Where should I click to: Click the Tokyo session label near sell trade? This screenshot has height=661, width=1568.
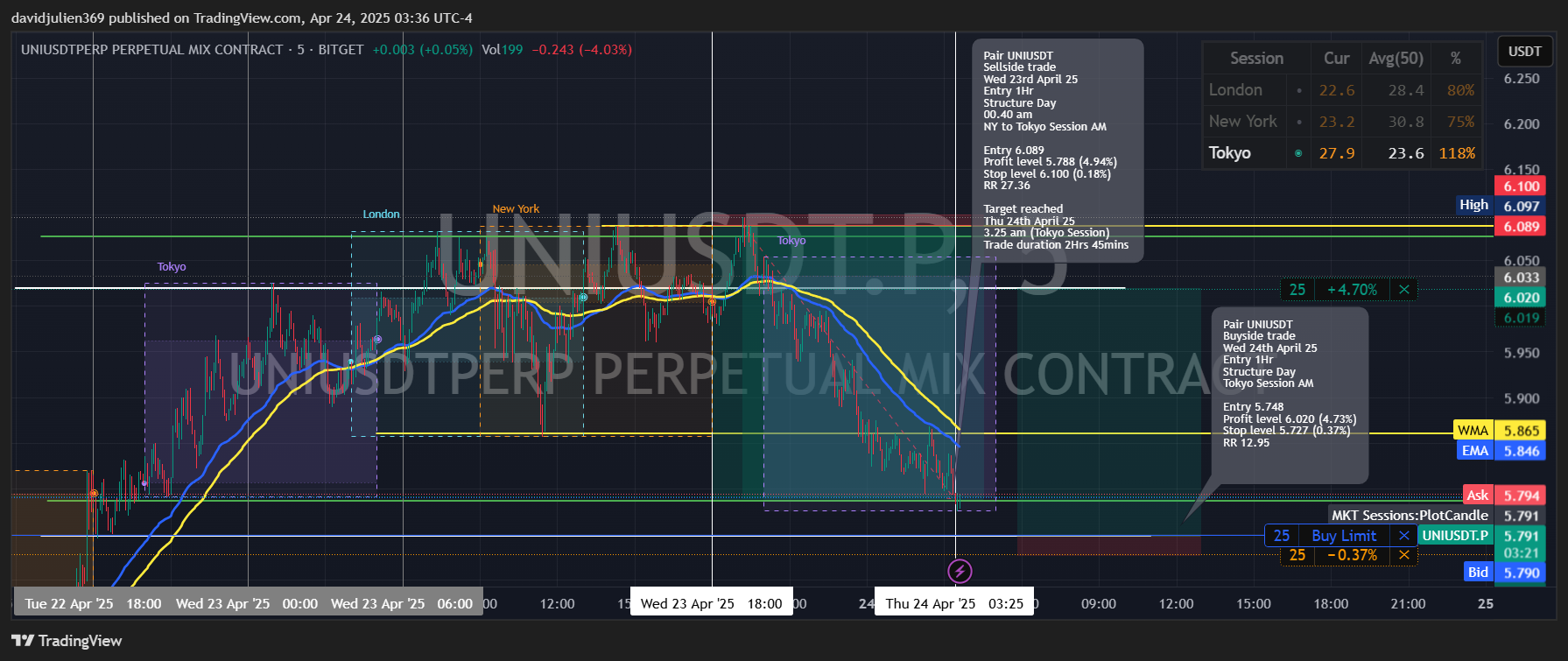pos(791,241)
